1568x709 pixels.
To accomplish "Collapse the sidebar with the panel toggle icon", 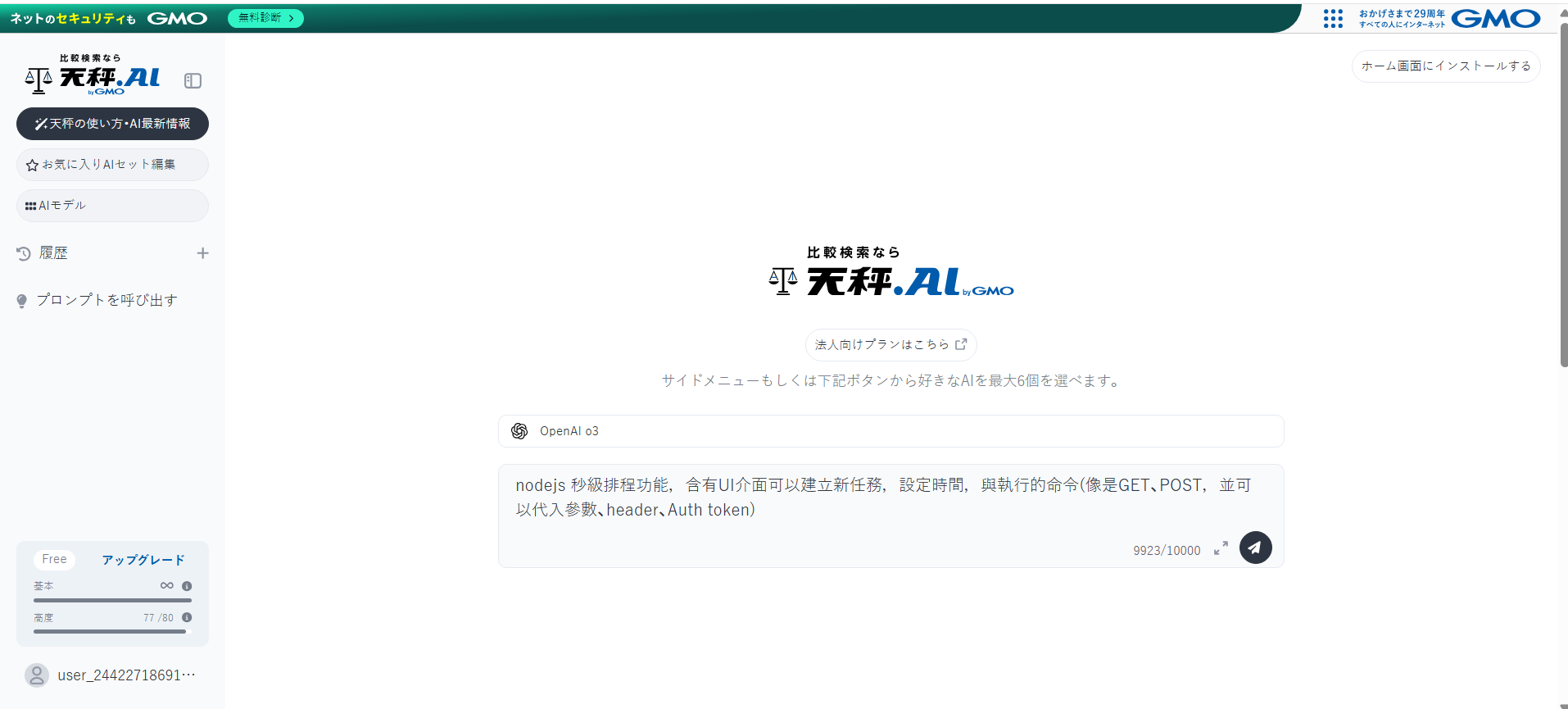I will coord(193,80).
